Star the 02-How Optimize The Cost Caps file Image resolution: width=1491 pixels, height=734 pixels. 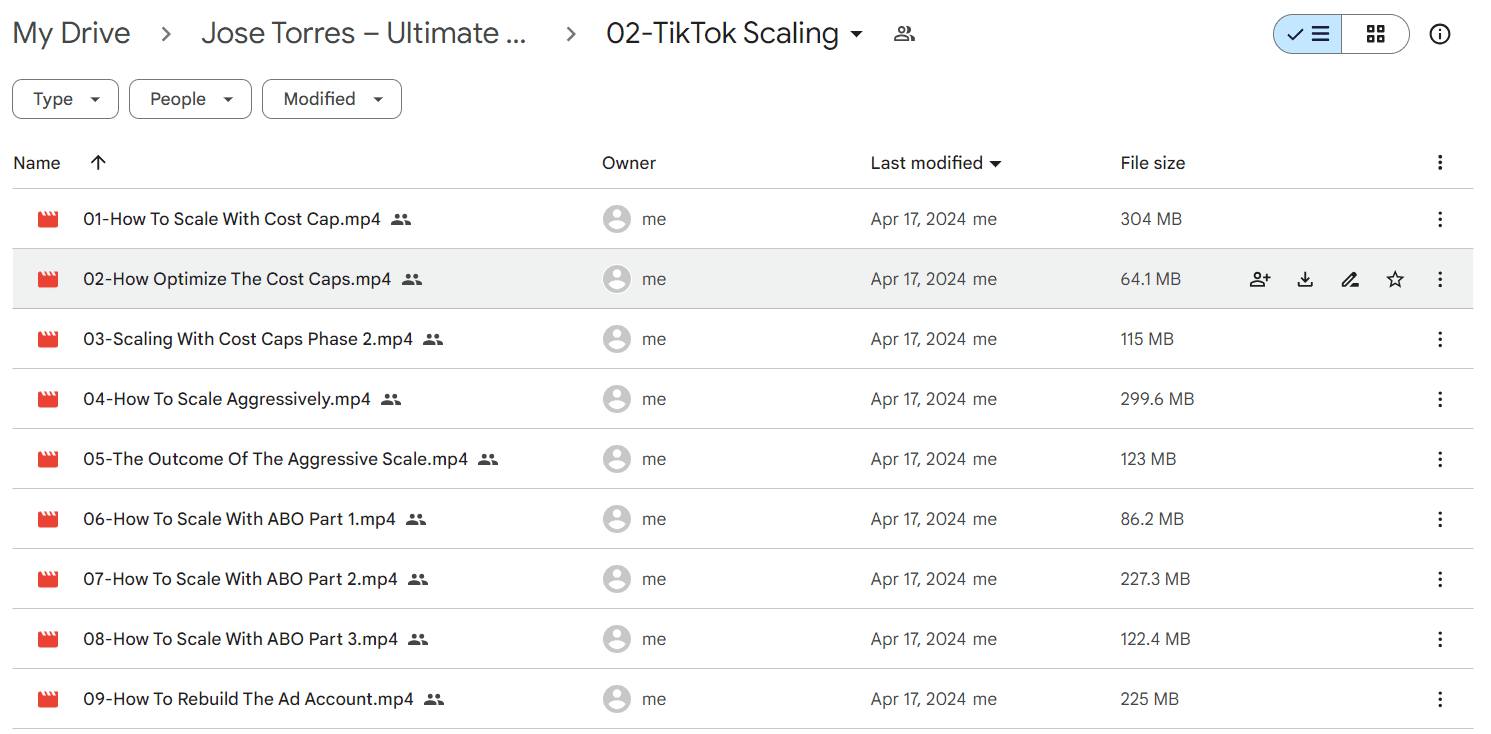1395,280
